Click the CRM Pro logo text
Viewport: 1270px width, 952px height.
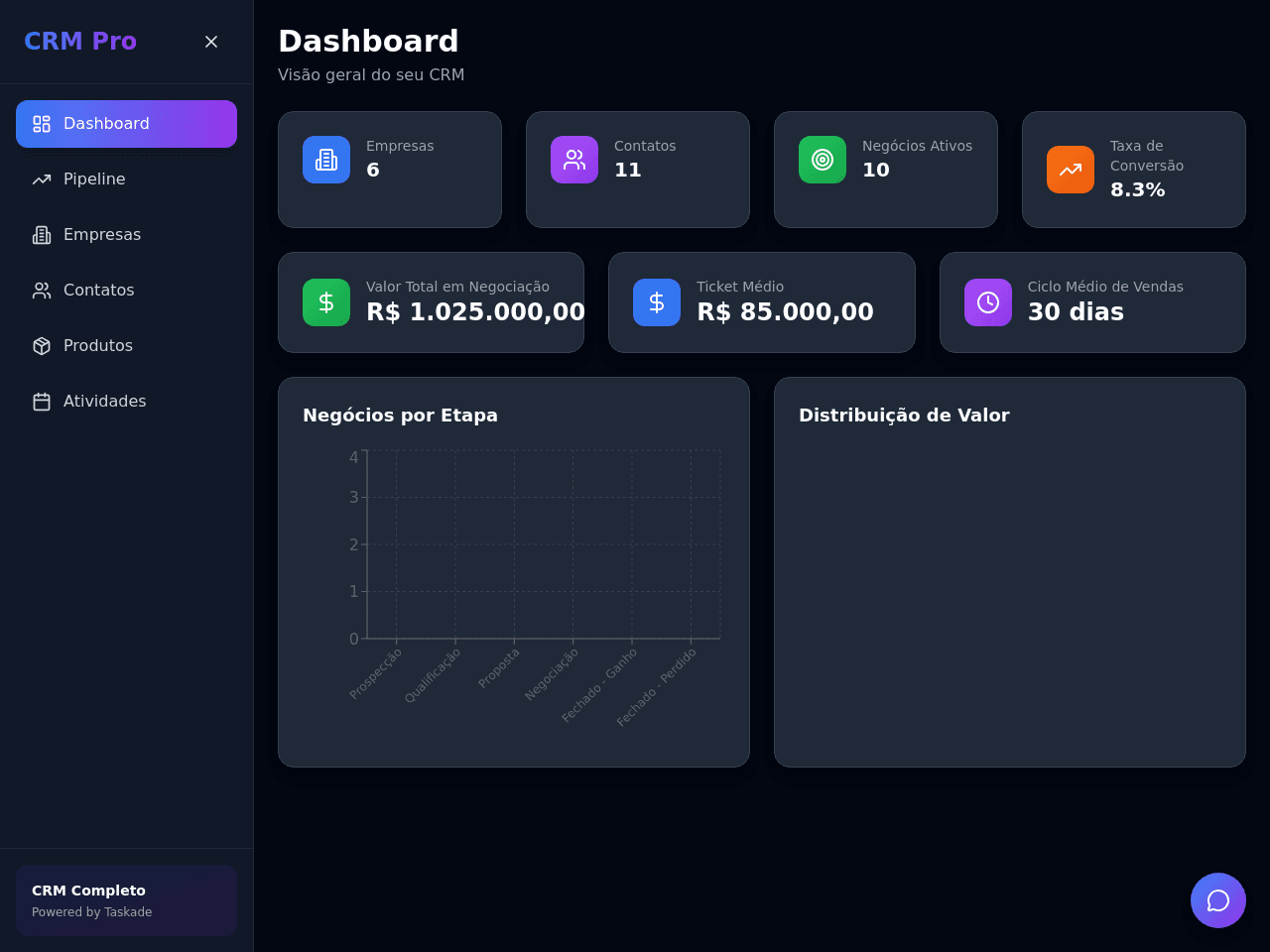pos(80,42)
